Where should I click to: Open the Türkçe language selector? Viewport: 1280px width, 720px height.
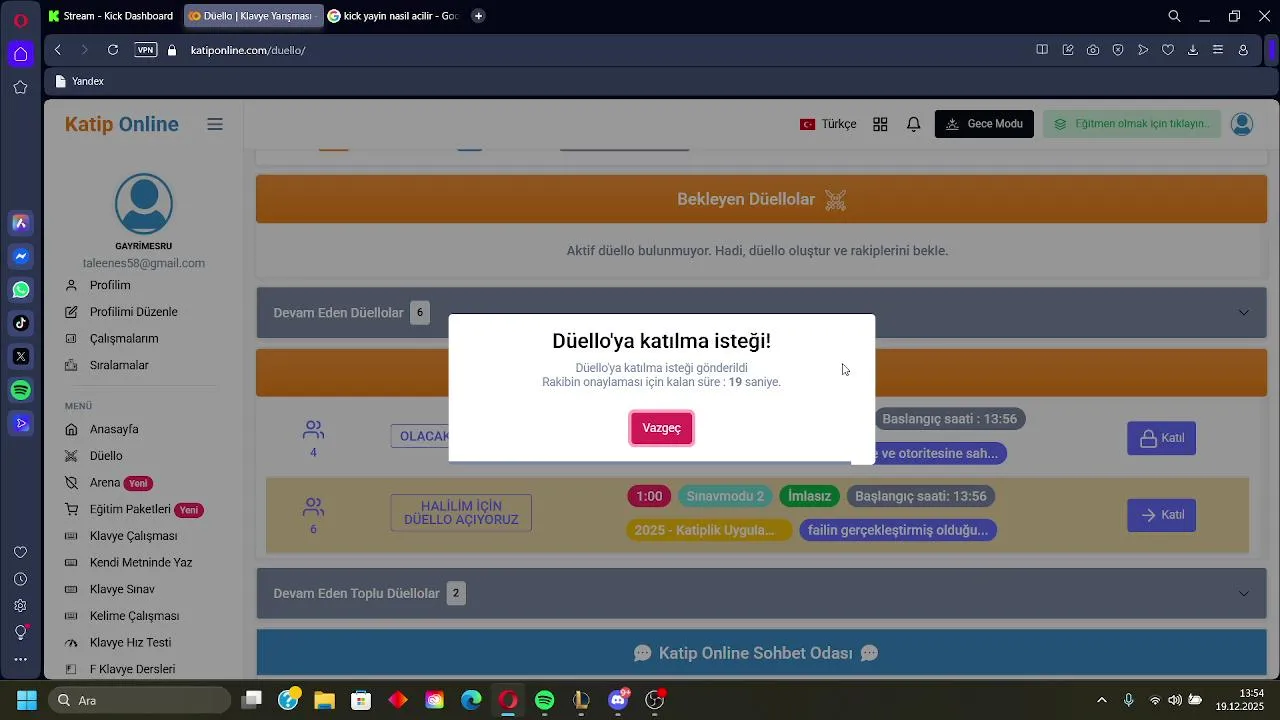tap(828, 124)
